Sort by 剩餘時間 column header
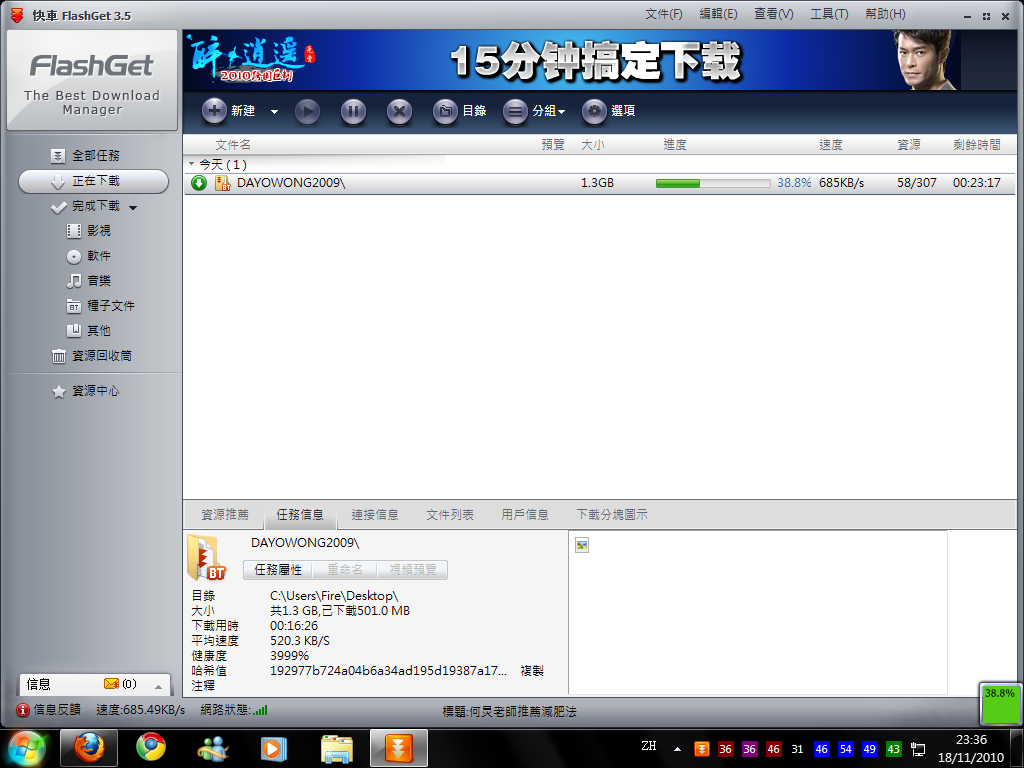Image resolution: width=1024 pixels, height=768 pixels. point(976,145)
